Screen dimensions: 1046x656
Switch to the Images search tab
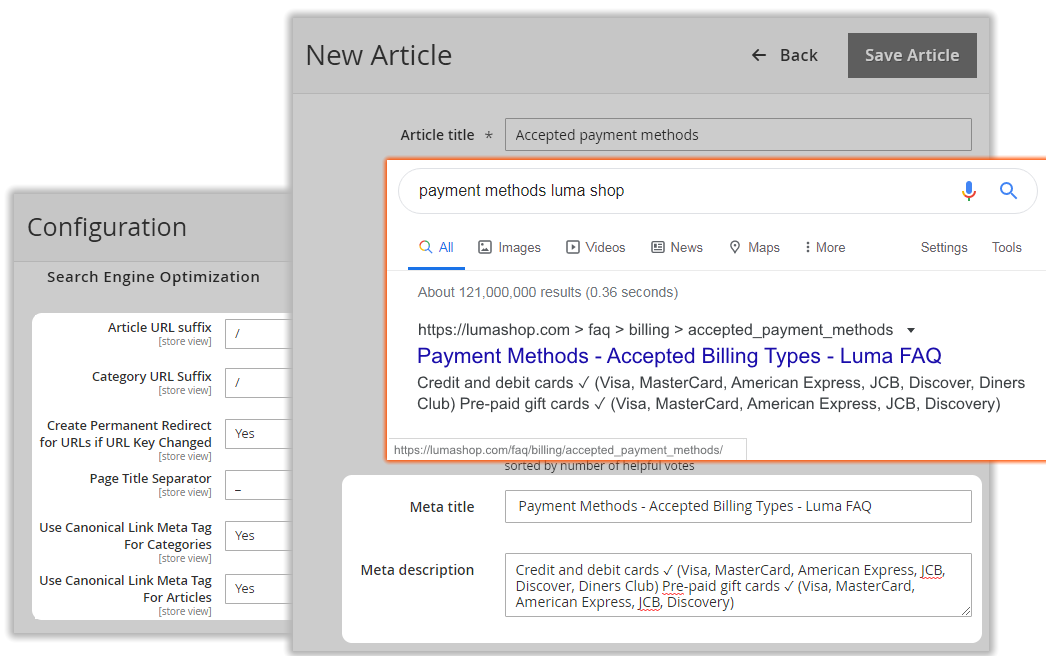(510, 248)
